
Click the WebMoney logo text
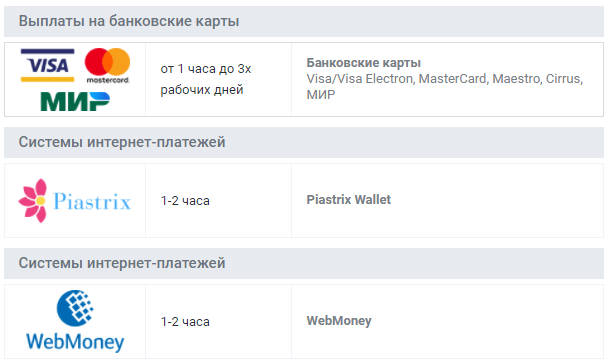pyautogui.click(x=75, y=342)
